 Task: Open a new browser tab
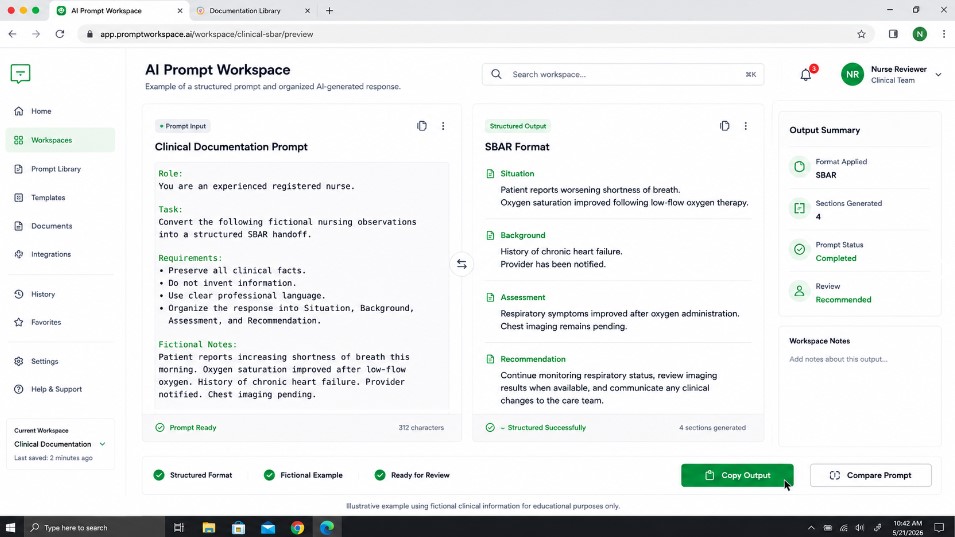tap(329, 10)
